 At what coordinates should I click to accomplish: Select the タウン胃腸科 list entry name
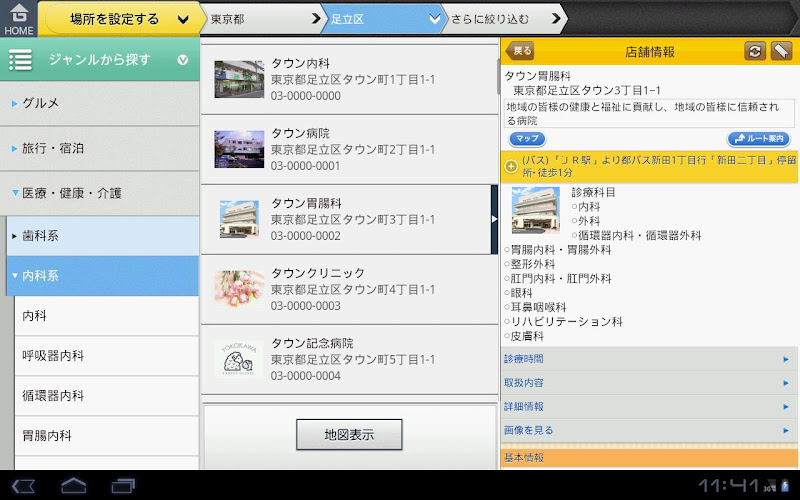click(x=306, y=203)
